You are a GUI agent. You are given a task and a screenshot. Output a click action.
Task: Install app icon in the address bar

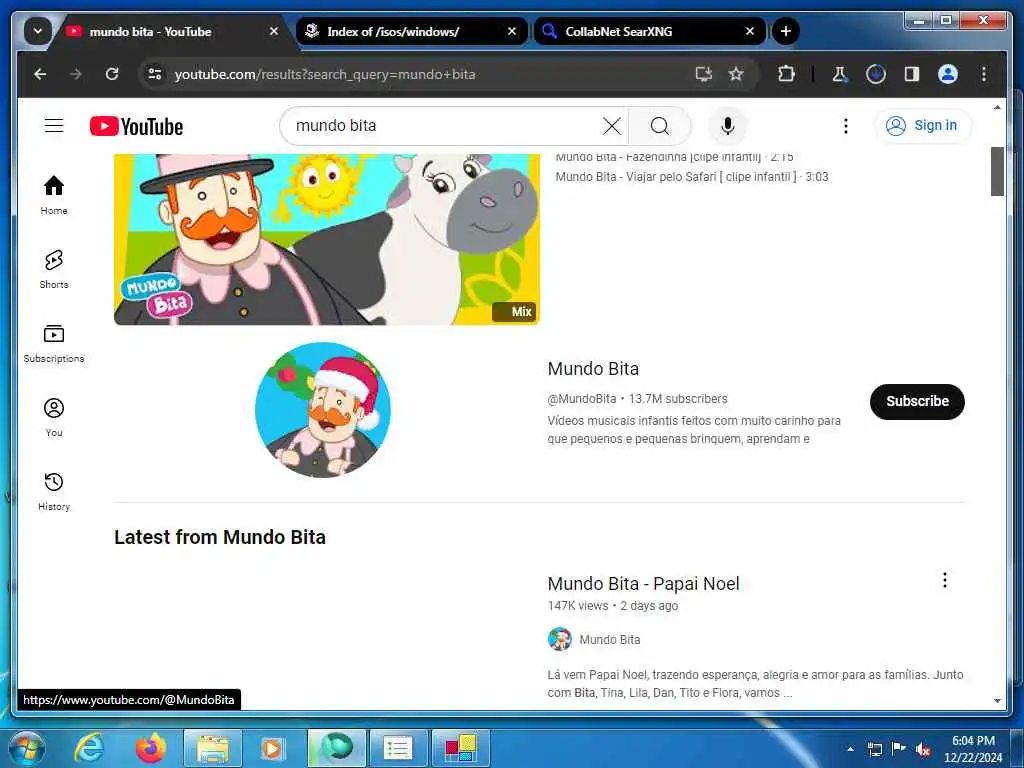pyautogui.click(x=703, y=74)
